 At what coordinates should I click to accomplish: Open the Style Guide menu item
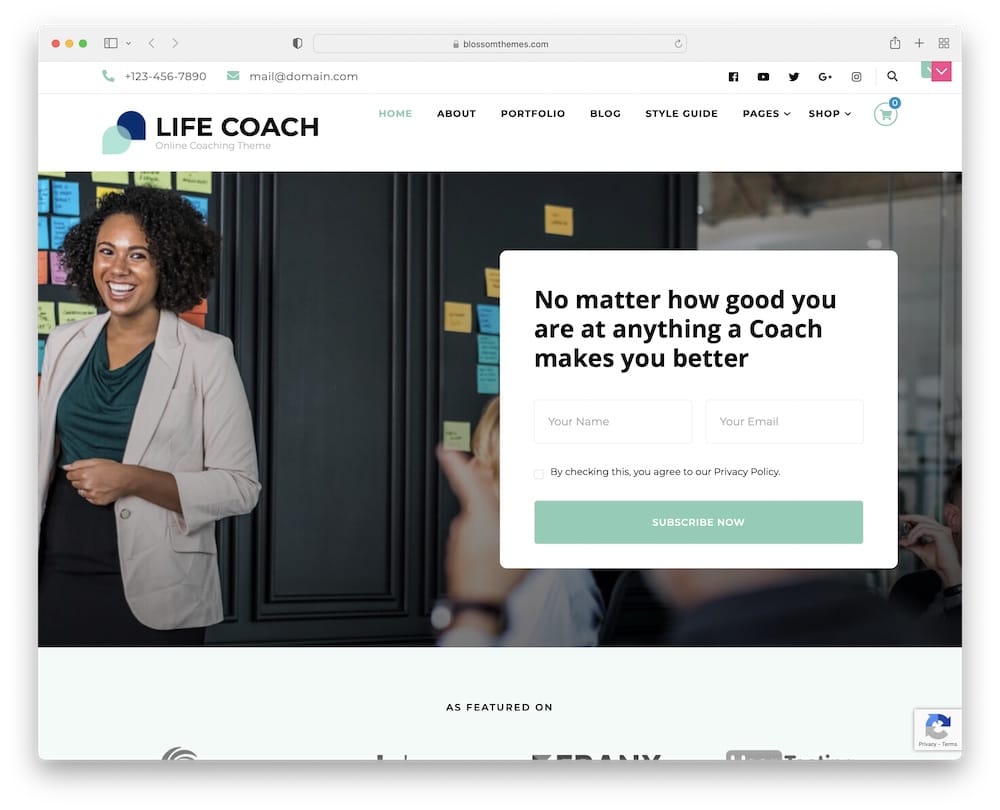point(681,114)
